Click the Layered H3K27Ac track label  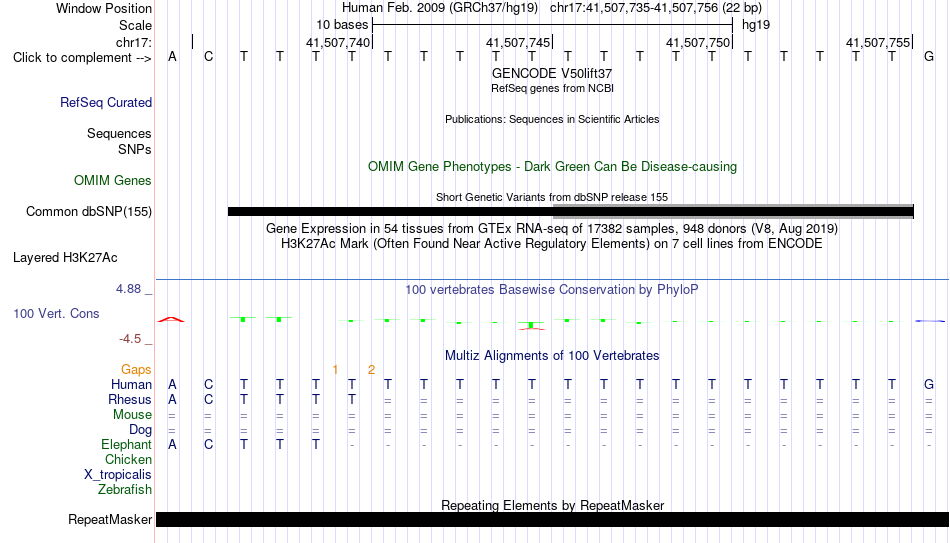click(x=65, y=258)
